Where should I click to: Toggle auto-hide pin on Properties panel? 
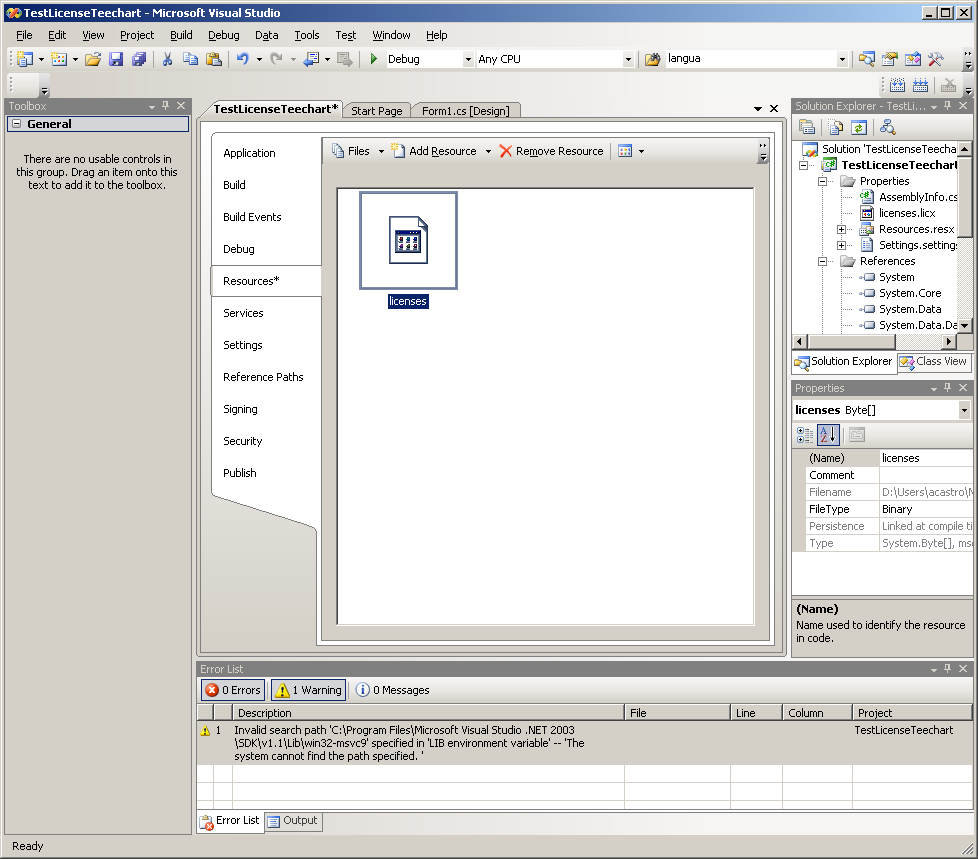pyautogui.click(x=947, y=388)
